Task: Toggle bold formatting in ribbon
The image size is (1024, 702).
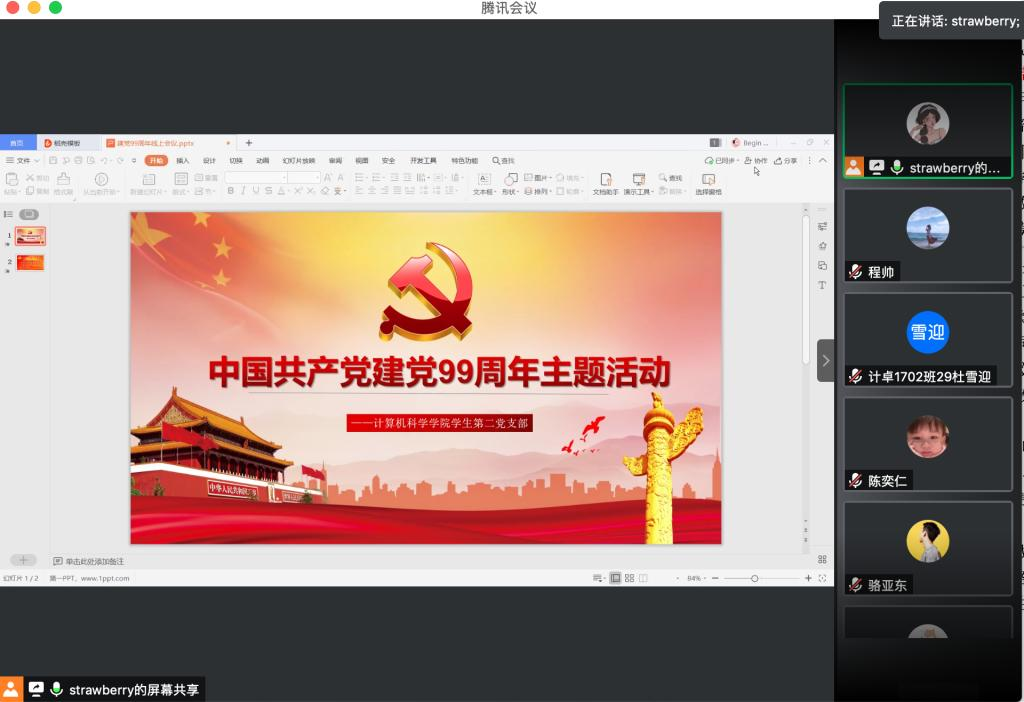Action: tap(230, 191)
